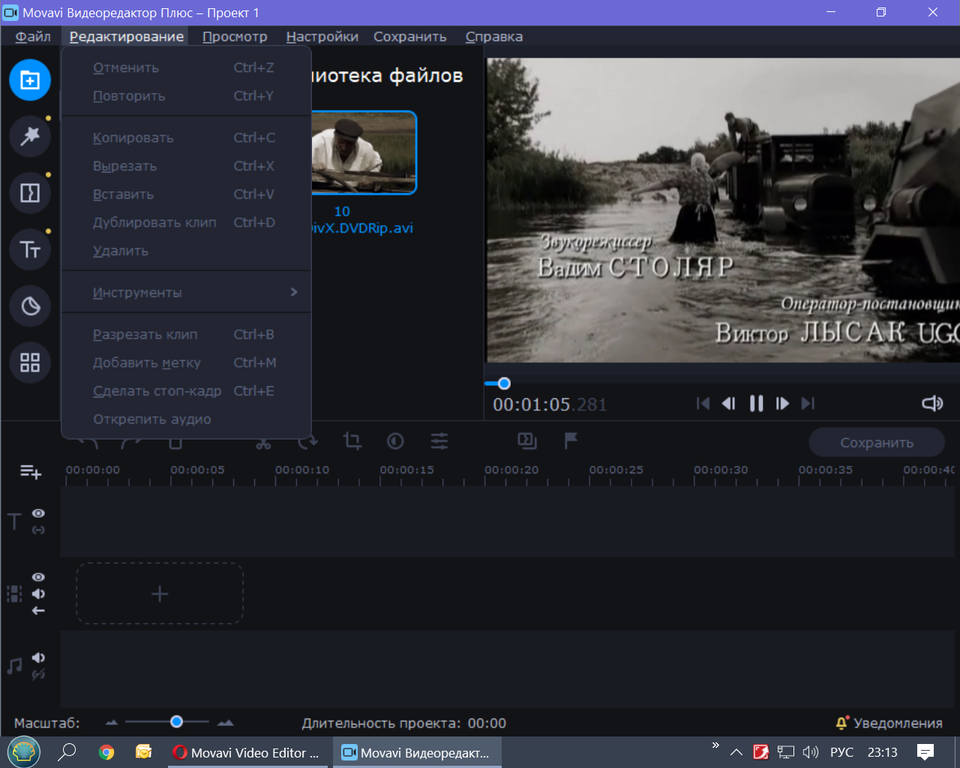This screenshot has height=768, width=960.
Task: Open the Windows Start menu
Action: [23, 752]
